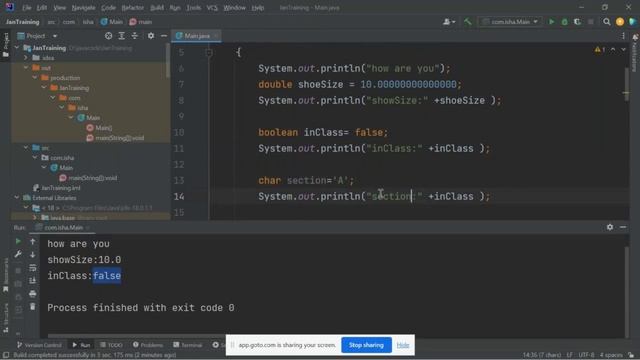Open the user account icon dropdown
The height and width of the screenshot is (360, 640).
tap(449, 22)
